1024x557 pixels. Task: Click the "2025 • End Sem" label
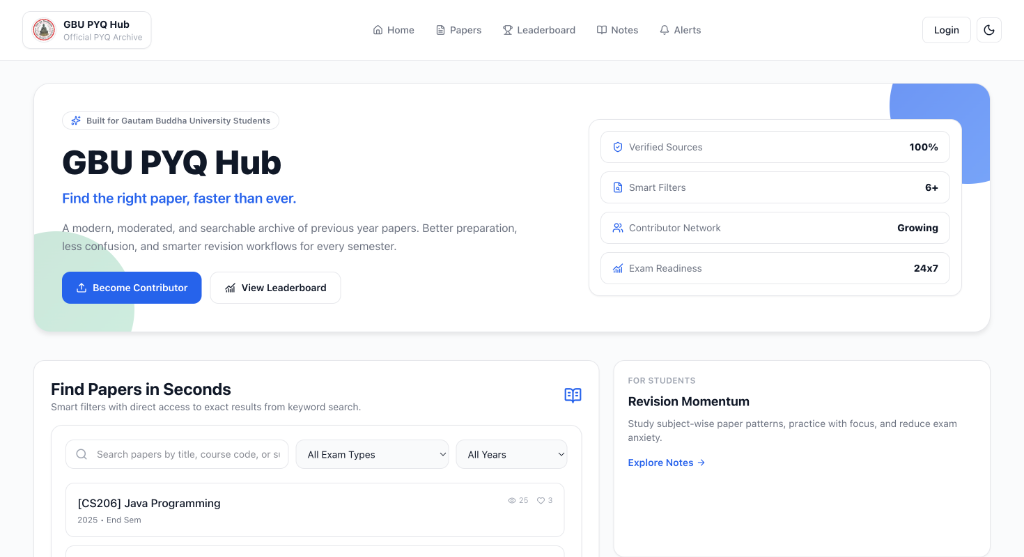[109, 520]
